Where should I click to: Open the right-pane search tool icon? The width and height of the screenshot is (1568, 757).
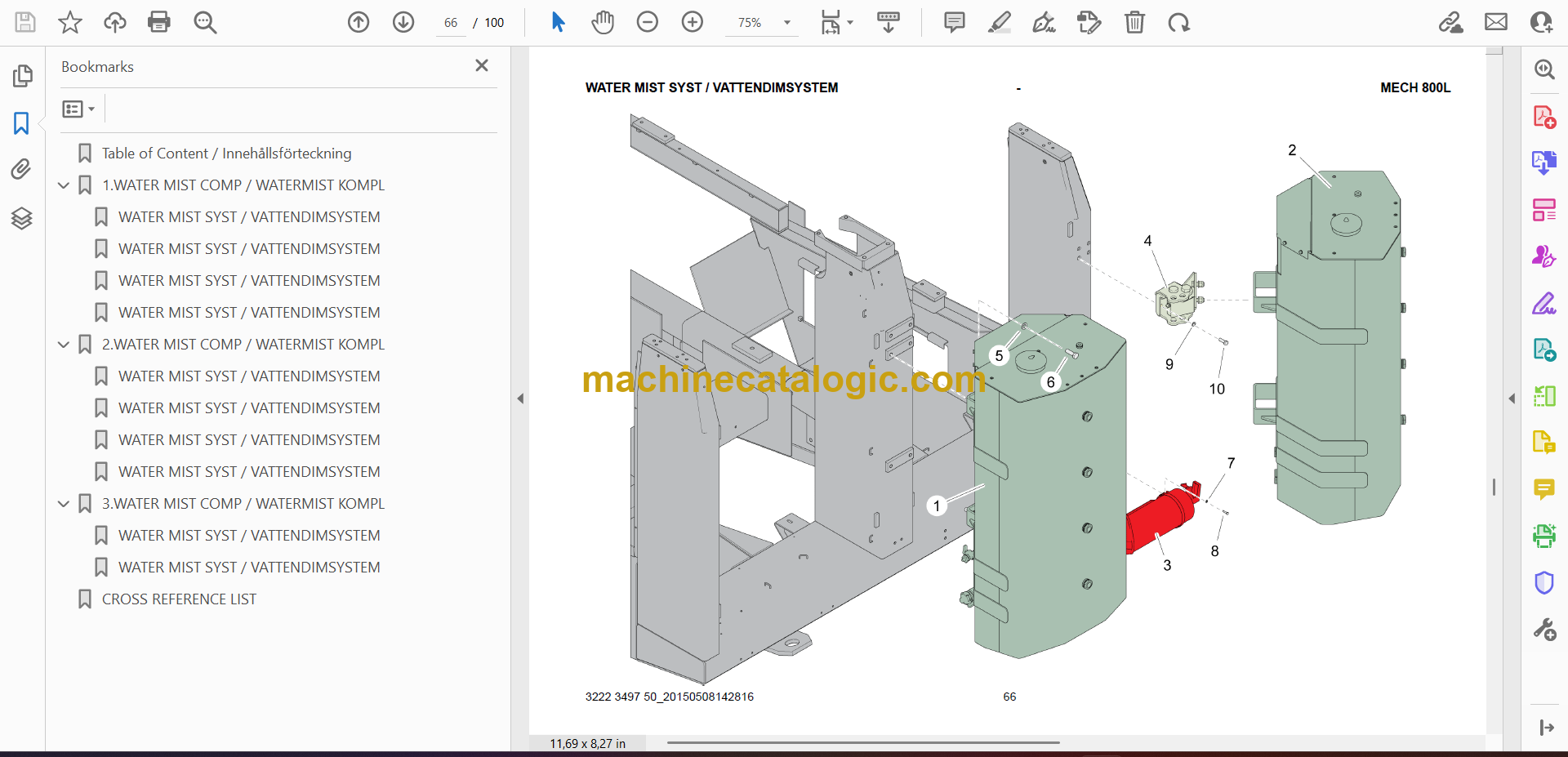tap(1543, 69)
